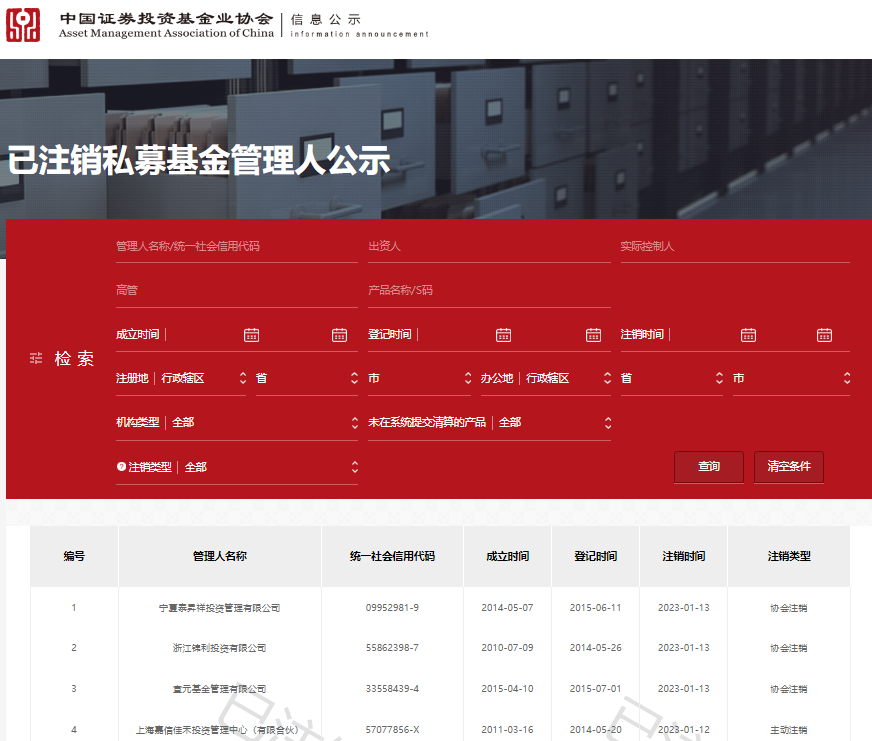This screenshot has height=741, width=872.
Task: Expand the 未在系统提交清算的产品 dropdown
Action: coord(607,421)
